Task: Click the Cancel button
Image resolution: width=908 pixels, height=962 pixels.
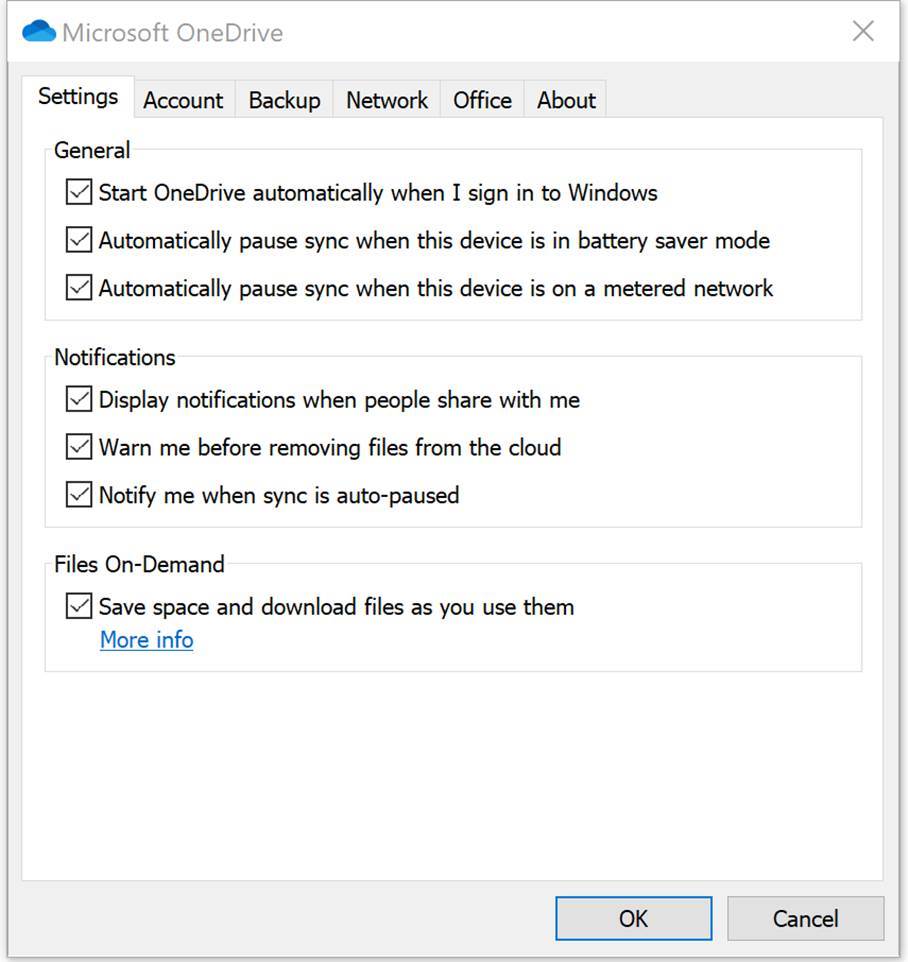Action: click(x=806, y=918)
